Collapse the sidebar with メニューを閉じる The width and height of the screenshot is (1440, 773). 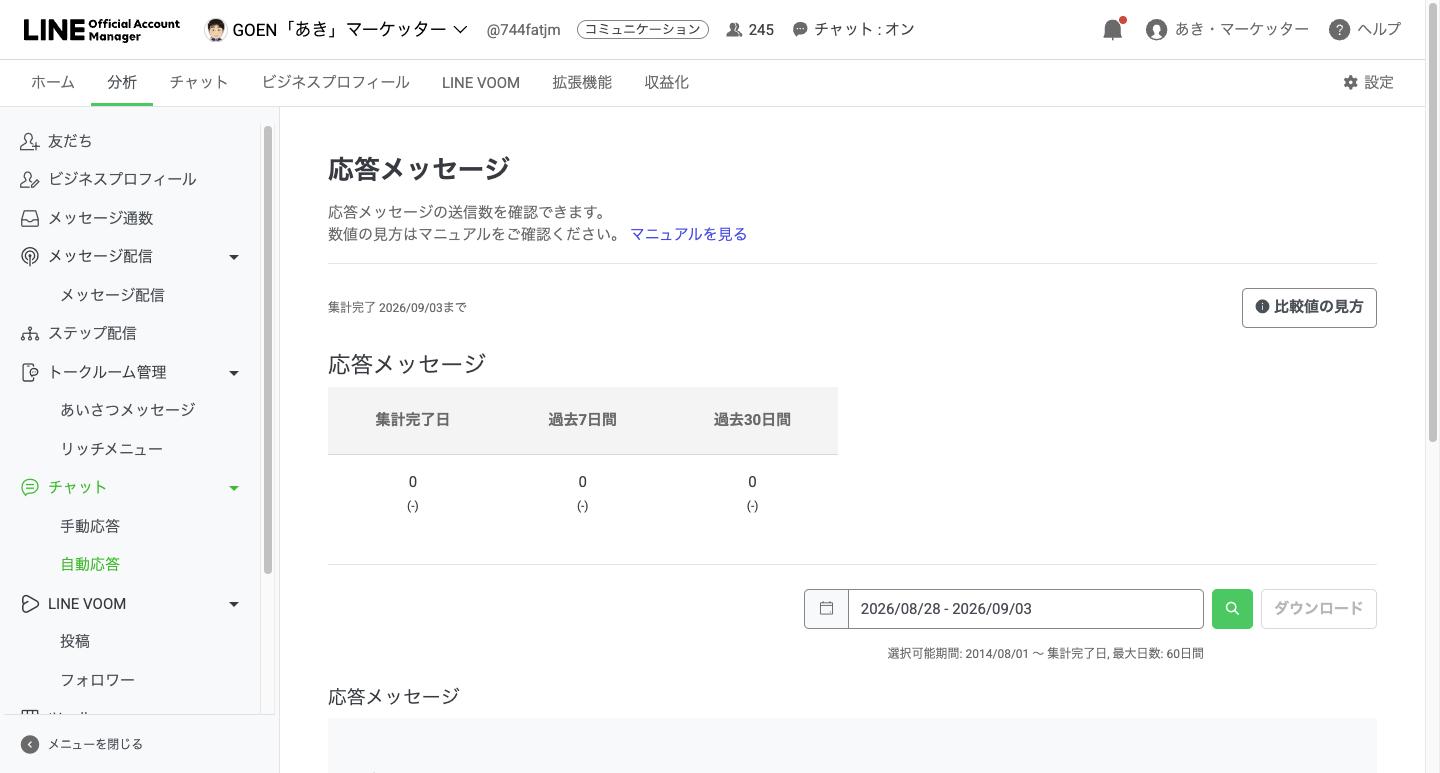[x=82, y=744]
